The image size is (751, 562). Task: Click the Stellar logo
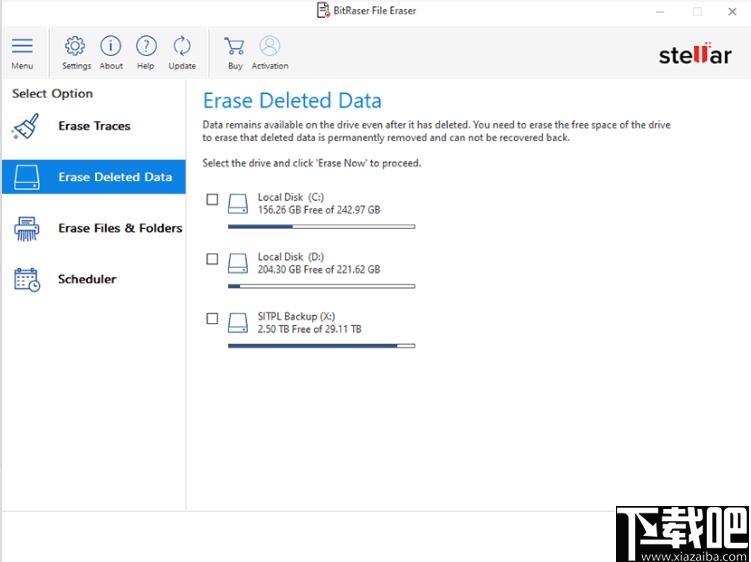pos(695,53)
